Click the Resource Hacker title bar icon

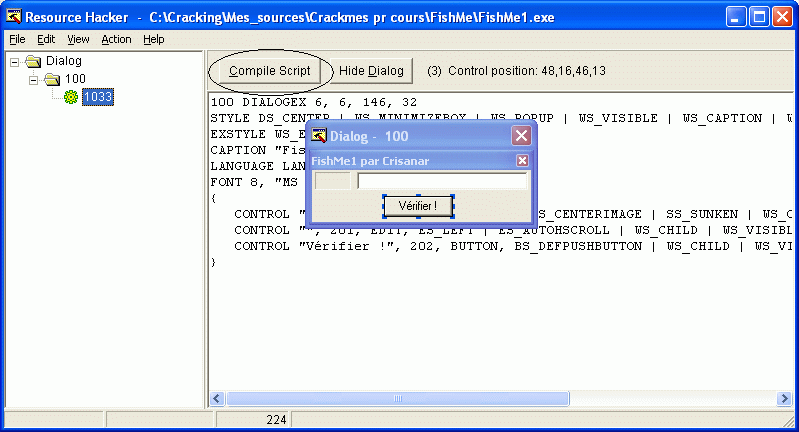coord(14,17)
